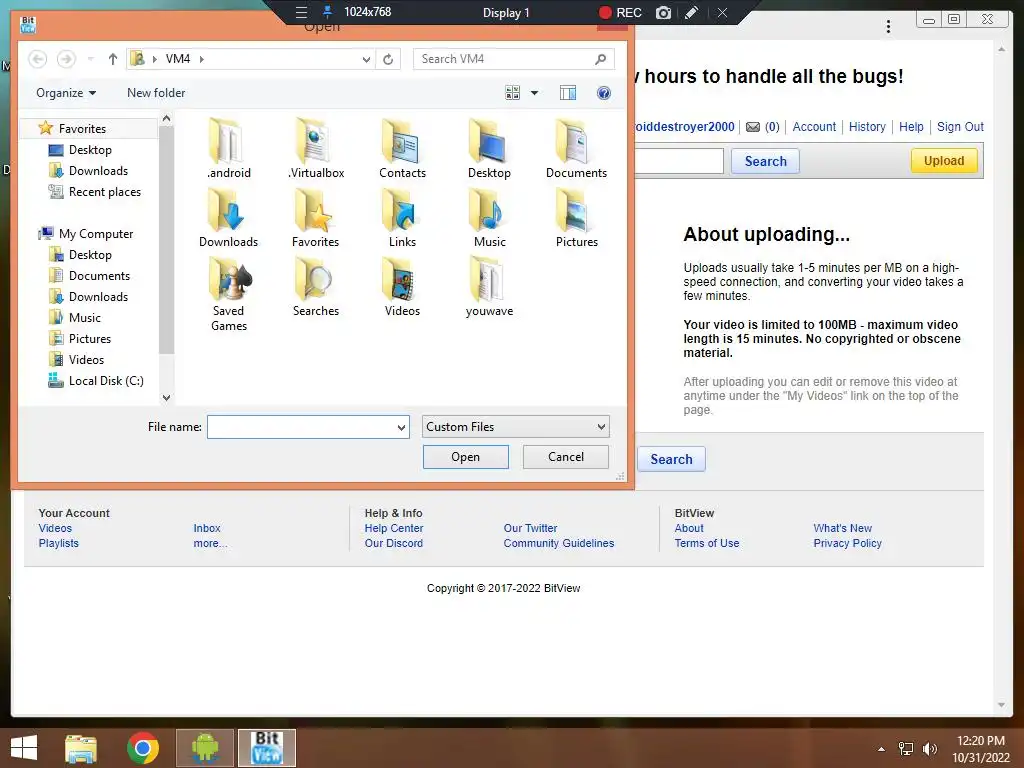
Task: Click the recorder pencil annotate icon
Action: (692, 12)
